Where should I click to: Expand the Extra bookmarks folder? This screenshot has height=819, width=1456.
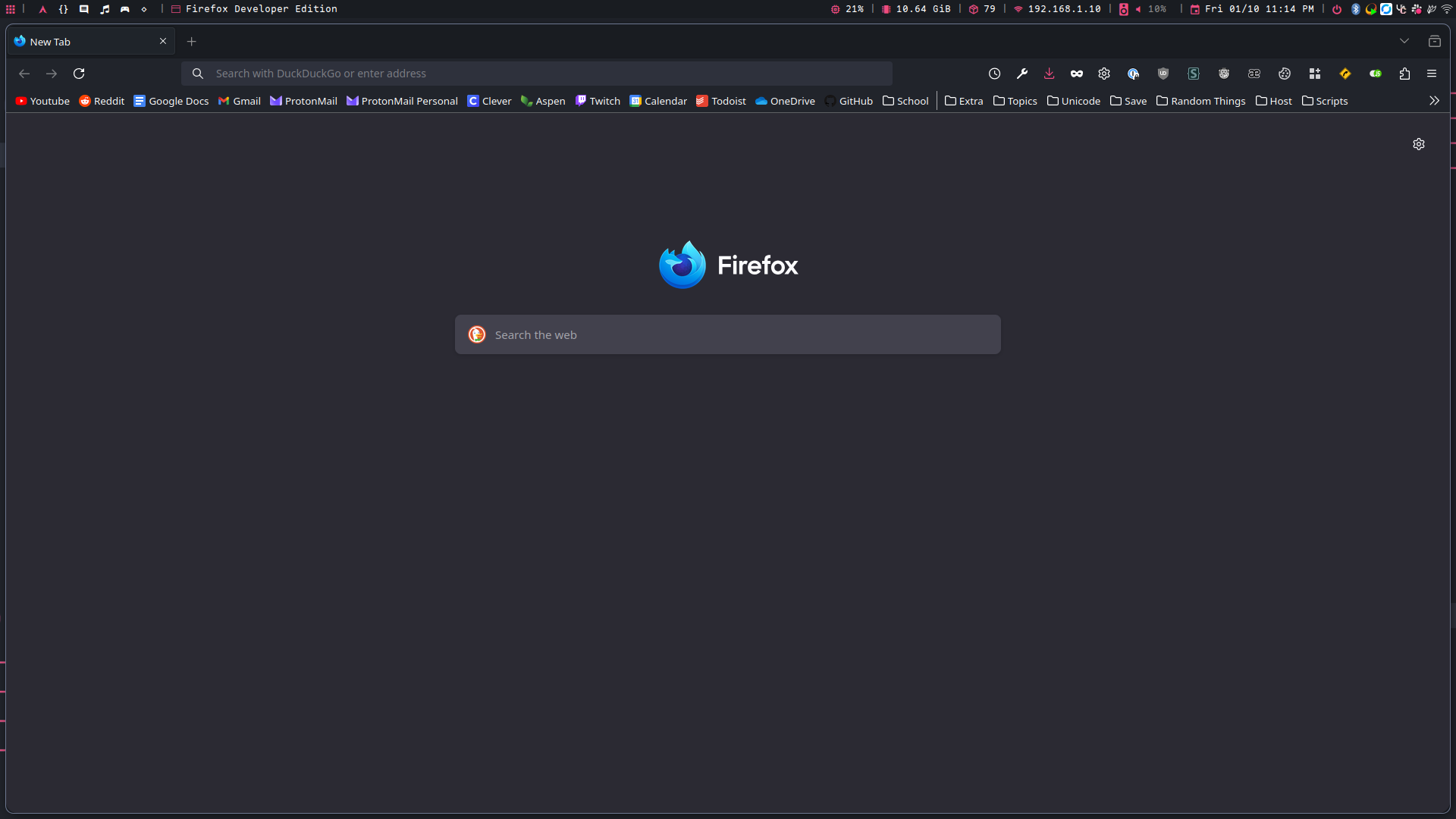964,101
